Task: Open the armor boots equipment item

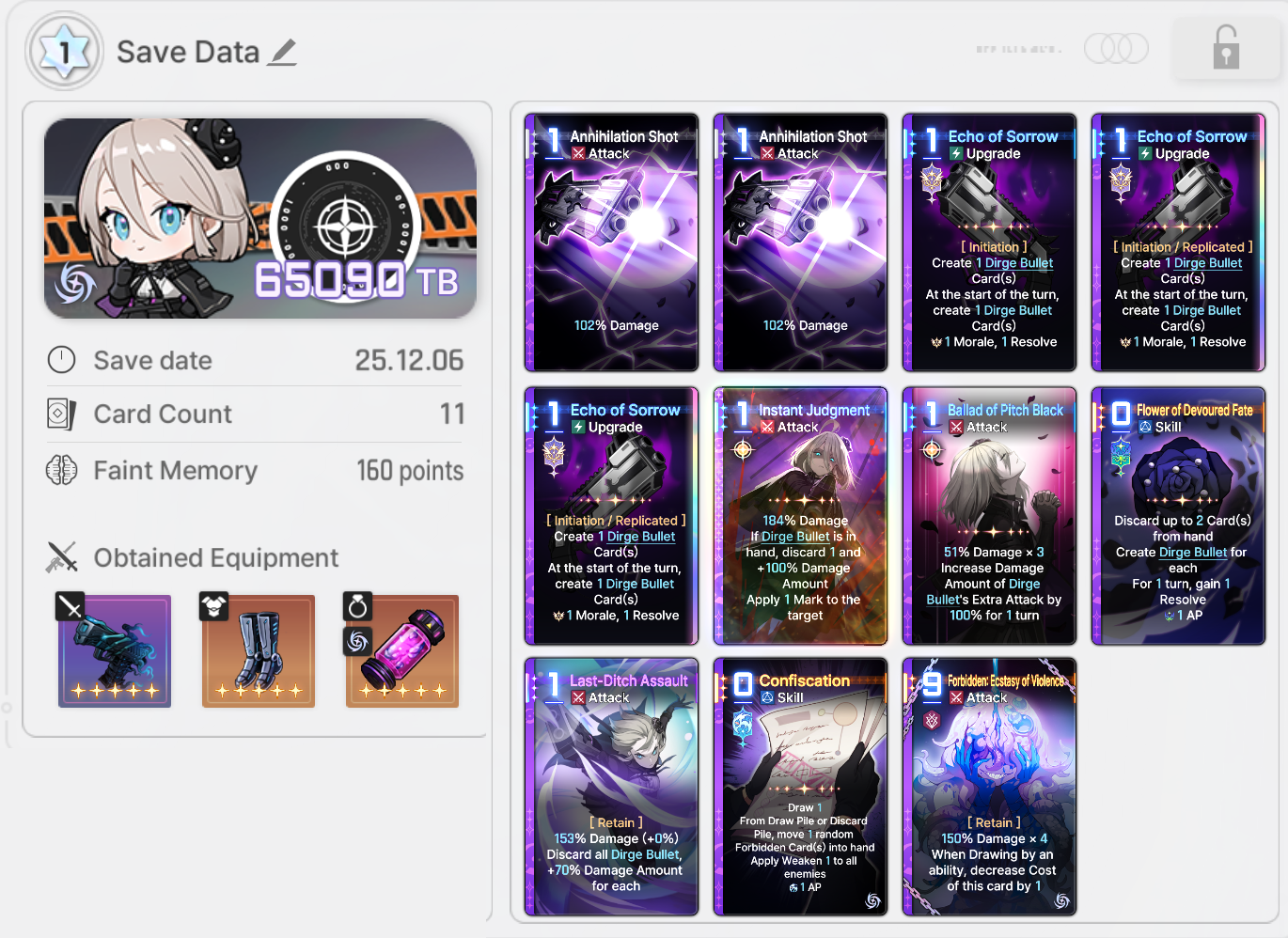Action: tap(259, 650)
